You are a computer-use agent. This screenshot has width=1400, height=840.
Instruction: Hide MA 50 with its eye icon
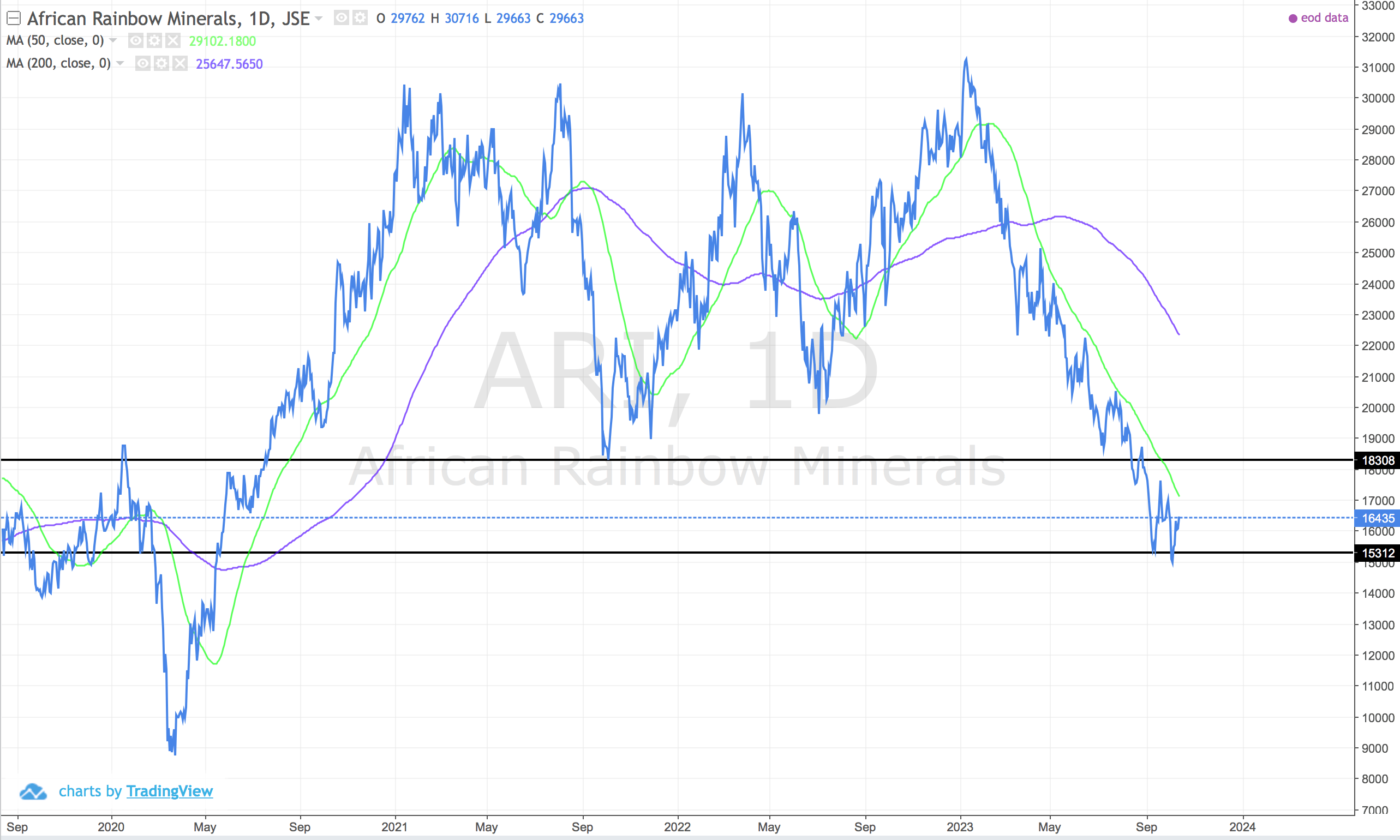click(136, 41)
